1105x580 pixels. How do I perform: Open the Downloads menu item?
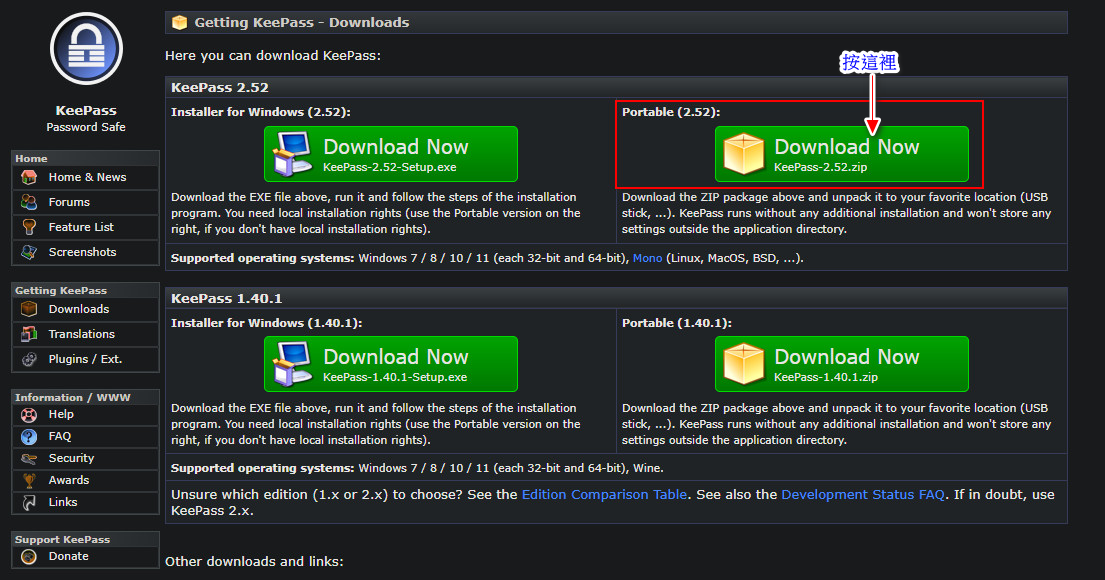[x=86, y=309]
